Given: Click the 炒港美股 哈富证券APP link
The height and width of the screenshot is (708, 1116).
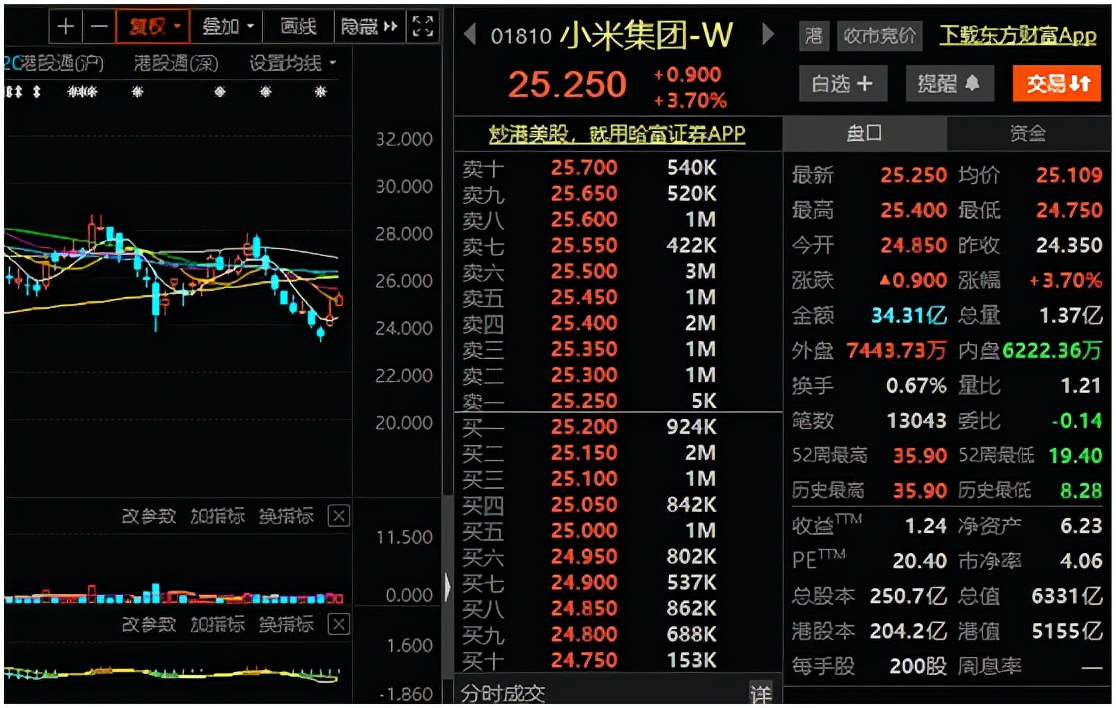Looking at the screenshot, I should (x=617, y=134).
